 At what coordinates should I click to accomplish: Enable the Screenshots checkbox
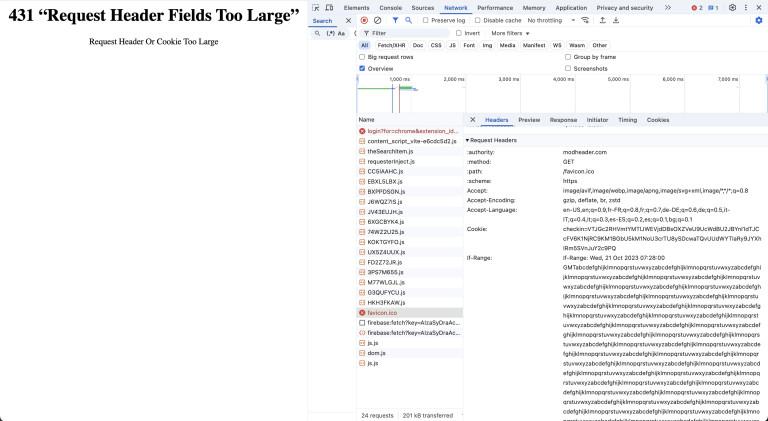pyautogui.click(x=568, y=69)
